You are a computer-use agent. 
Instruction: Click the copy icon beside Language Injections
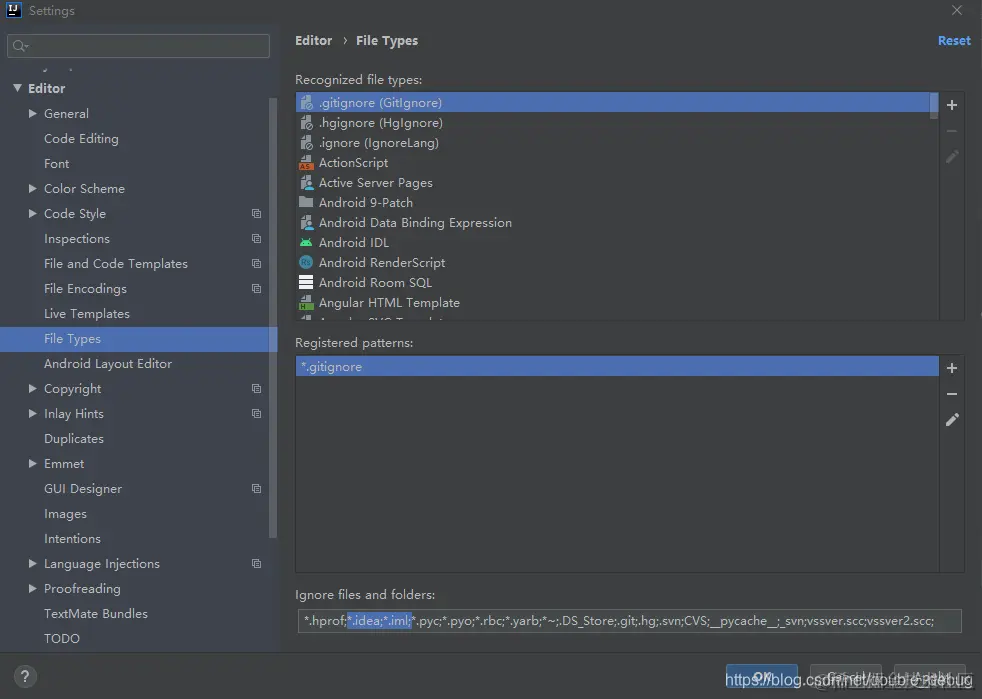256,564
